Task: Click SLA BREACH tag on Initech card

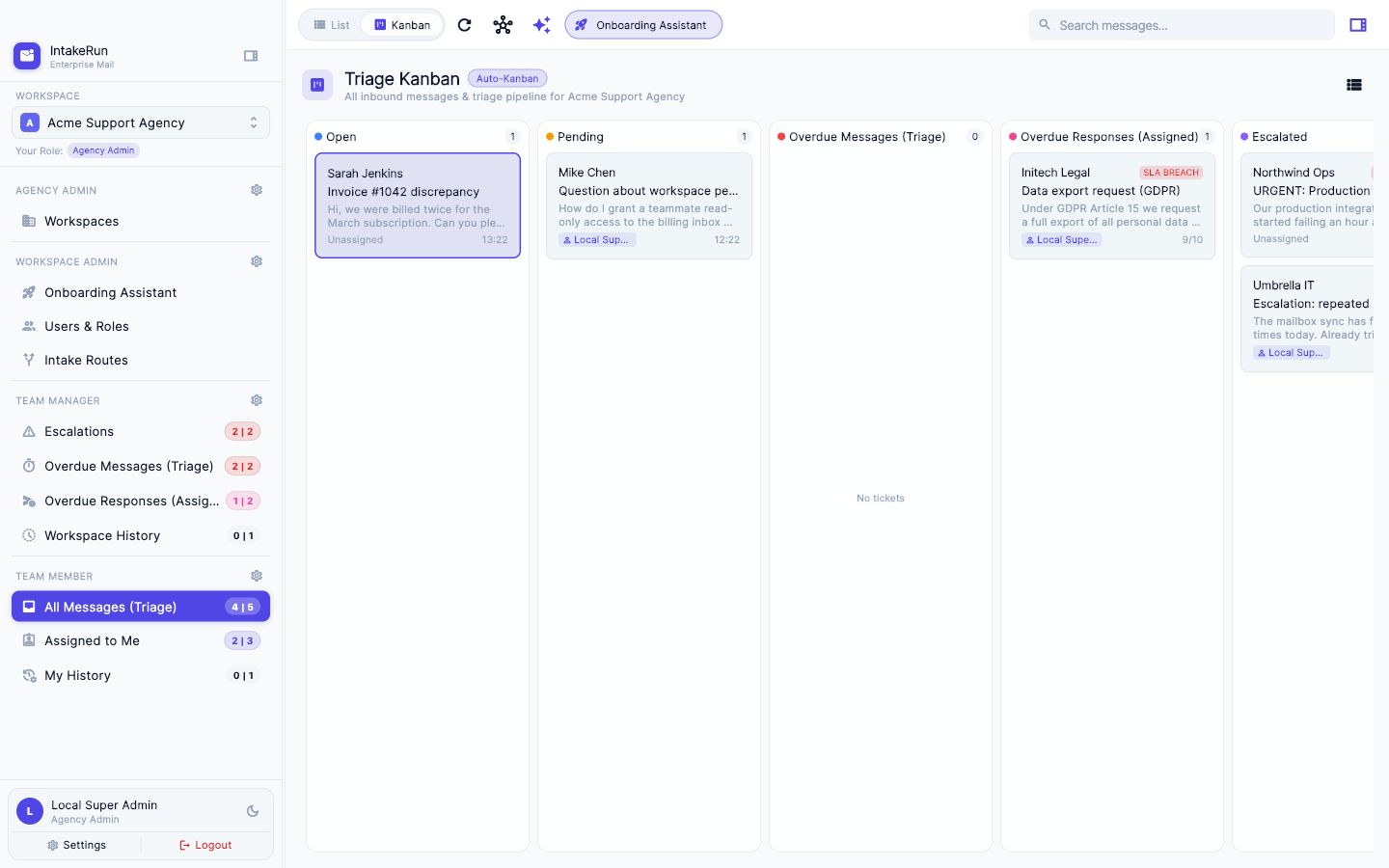Action: pos(1171,173)
